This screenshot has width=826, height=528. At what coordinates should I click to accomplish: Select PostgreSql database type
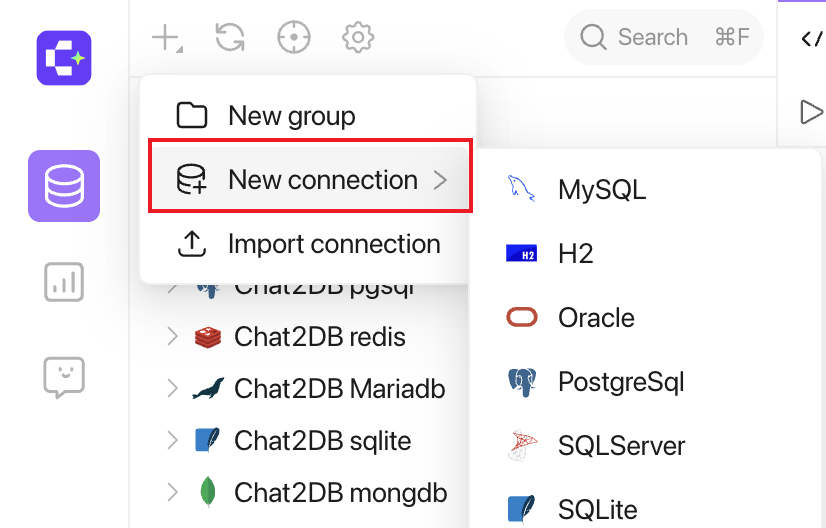point(644,382)
